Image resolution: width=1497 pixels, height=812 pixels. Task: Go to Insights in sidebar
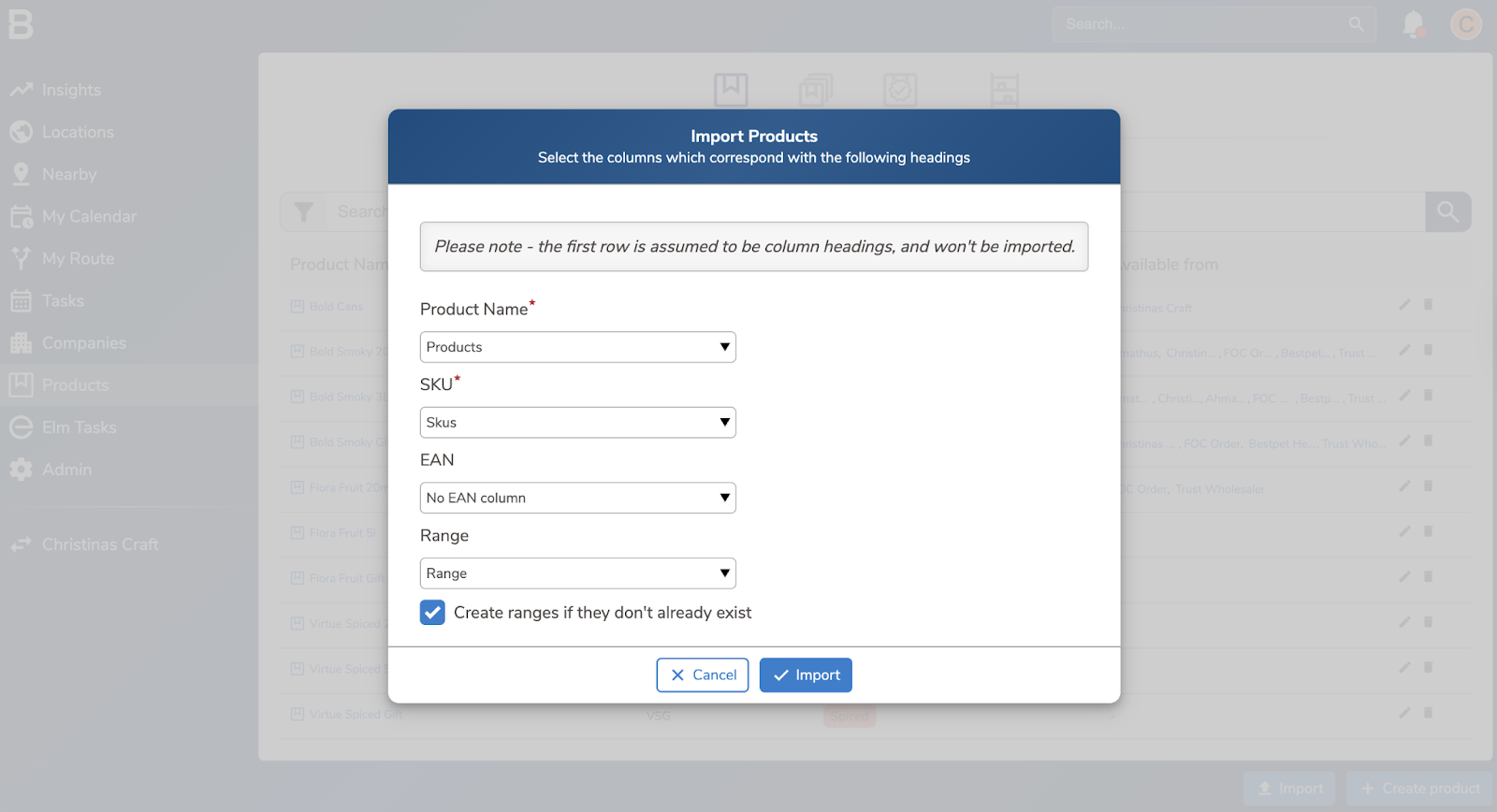pyautogui.click(x=71, y=90)
